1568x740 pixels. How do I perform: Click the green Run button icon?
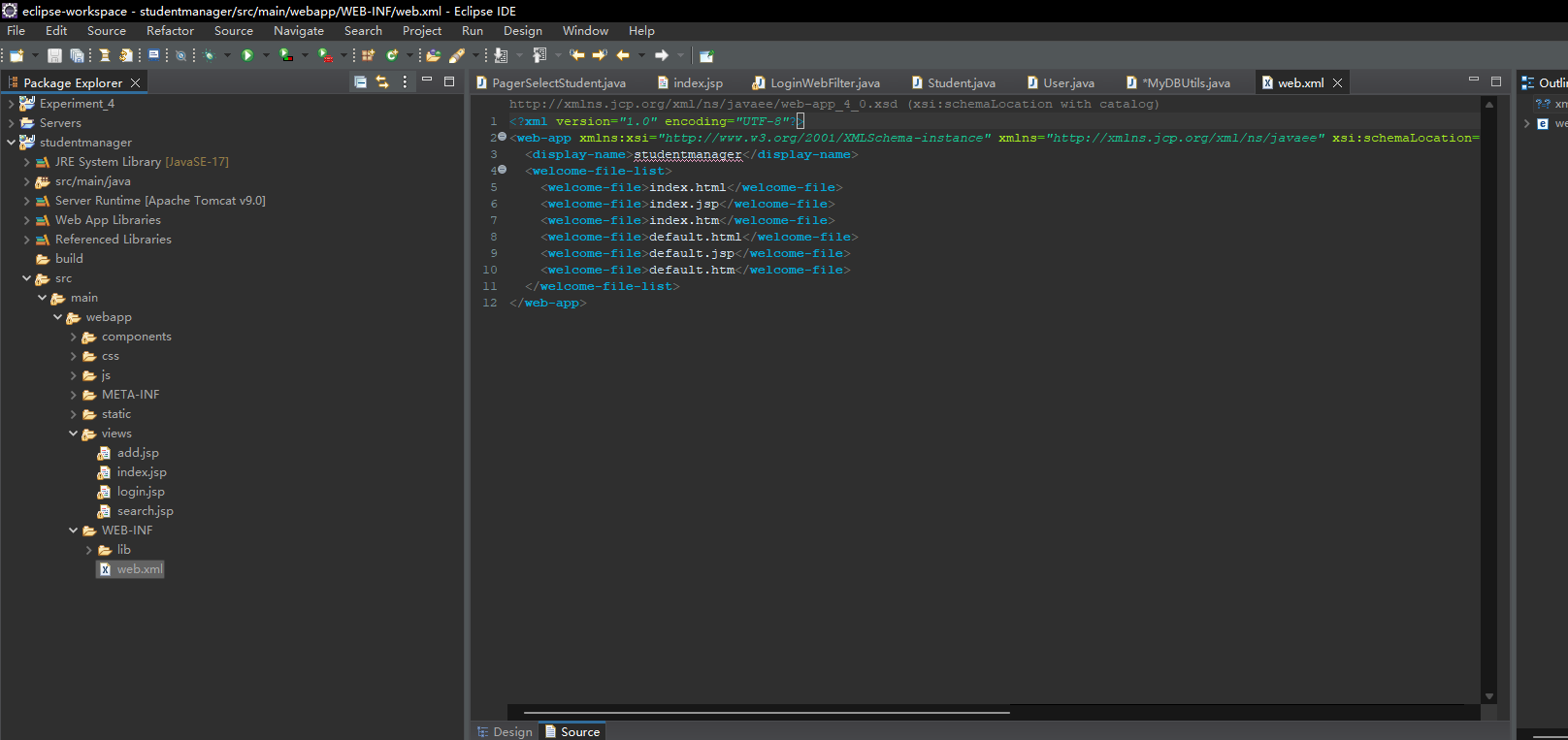pos(247,55)
